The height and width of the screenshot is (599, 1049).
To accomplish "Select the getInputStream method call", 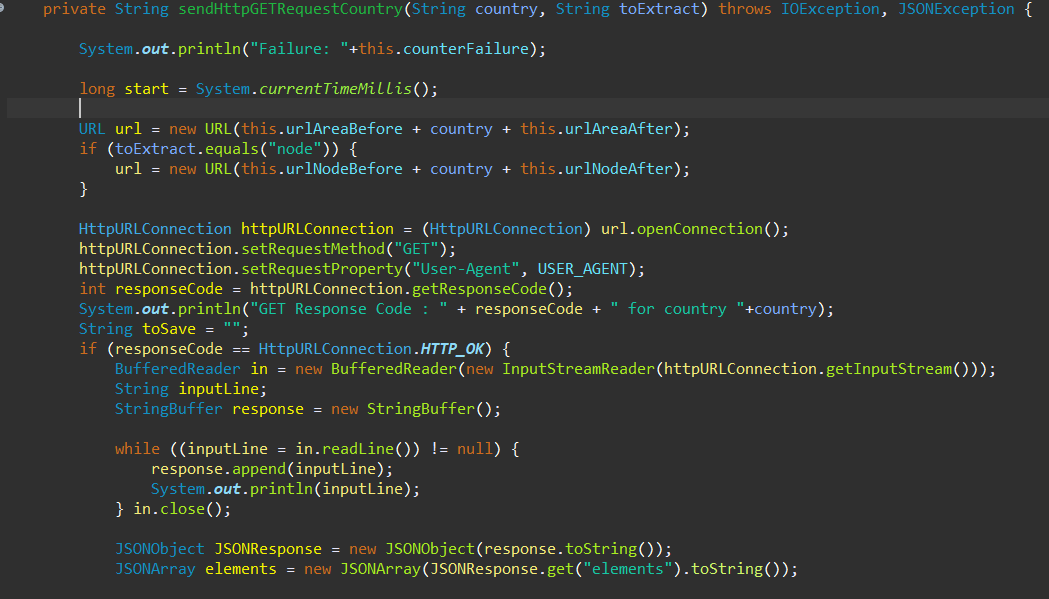I will click(889, 369).
